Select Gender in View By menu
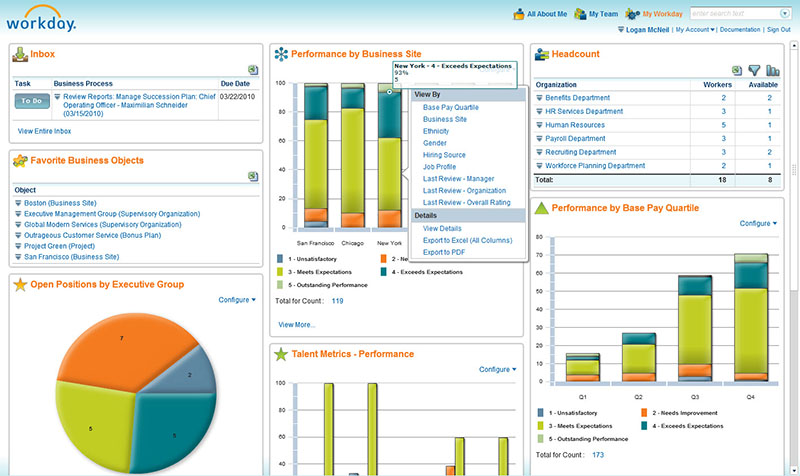800x476 pixels. pyautogui.click(x=436, y=143)
